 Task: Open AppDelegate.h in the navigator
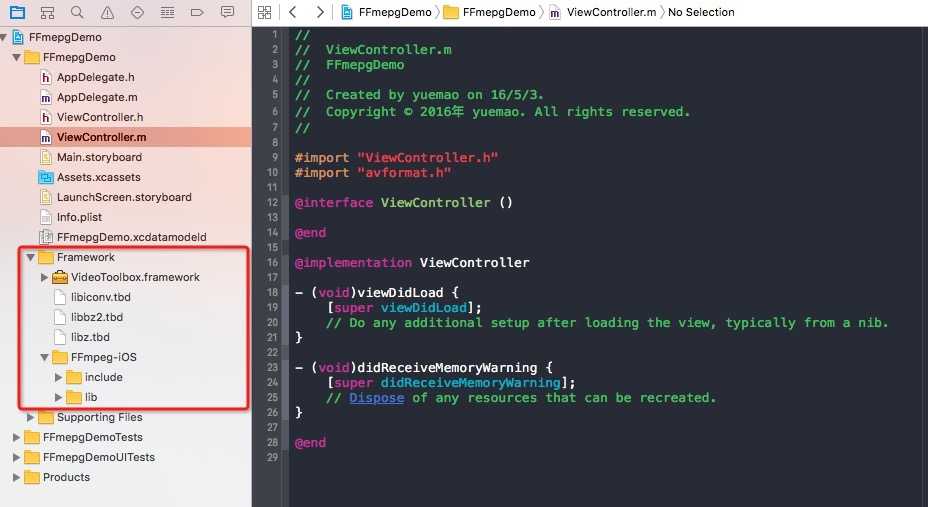pos(95,77)
